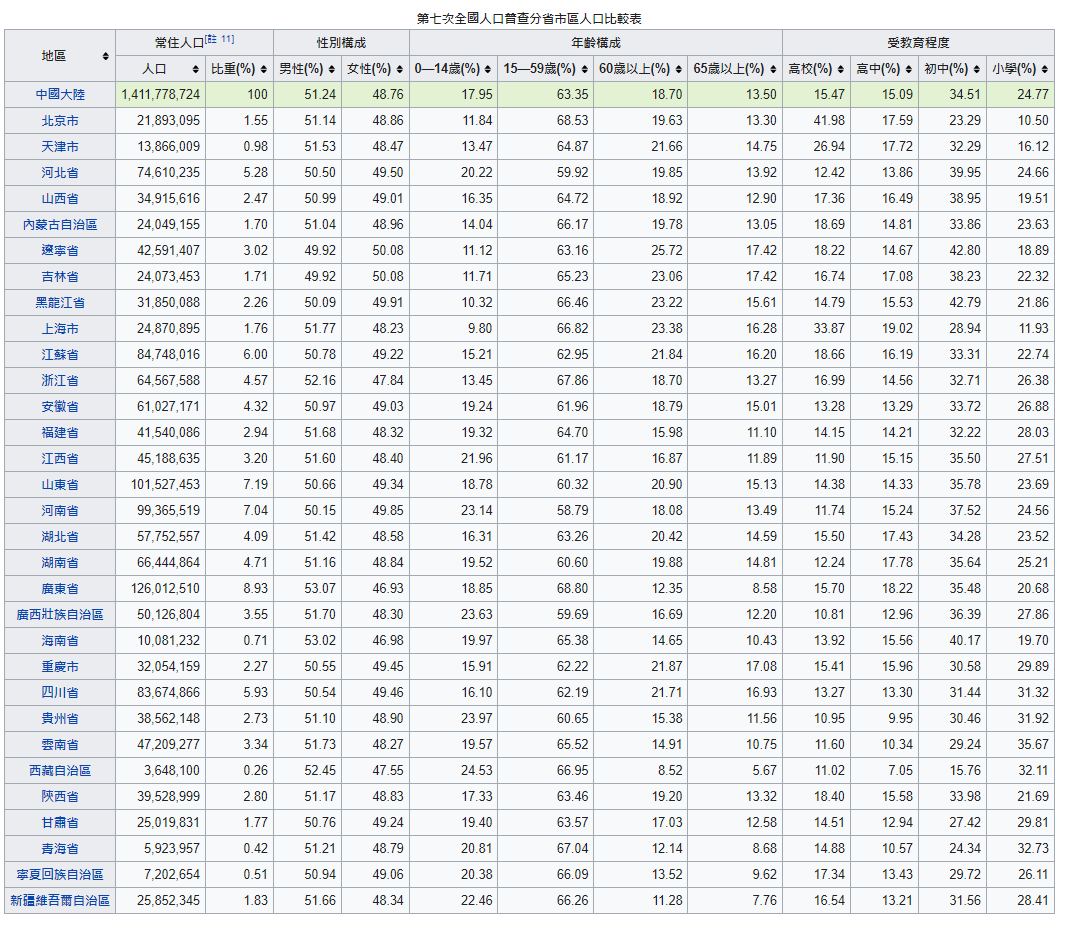The image size is (1066, 926).
Task: Open the 新疆維吾爾自治區 link
Action: 60,901
